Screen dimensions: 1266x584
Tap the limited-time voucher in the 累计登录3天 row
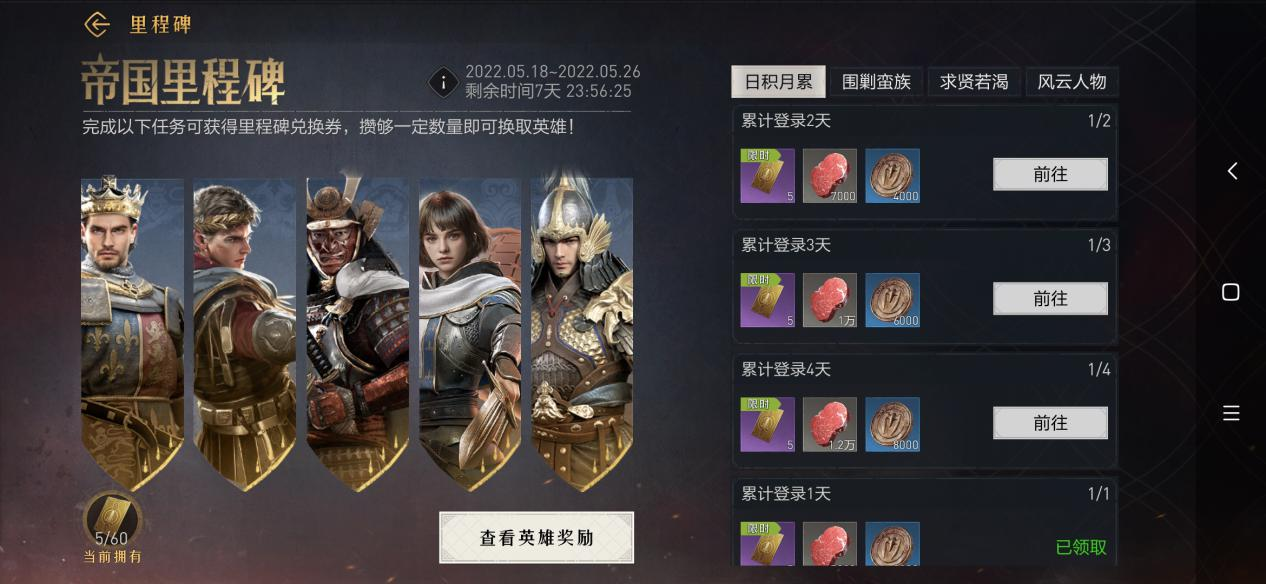tap(767, 300)
